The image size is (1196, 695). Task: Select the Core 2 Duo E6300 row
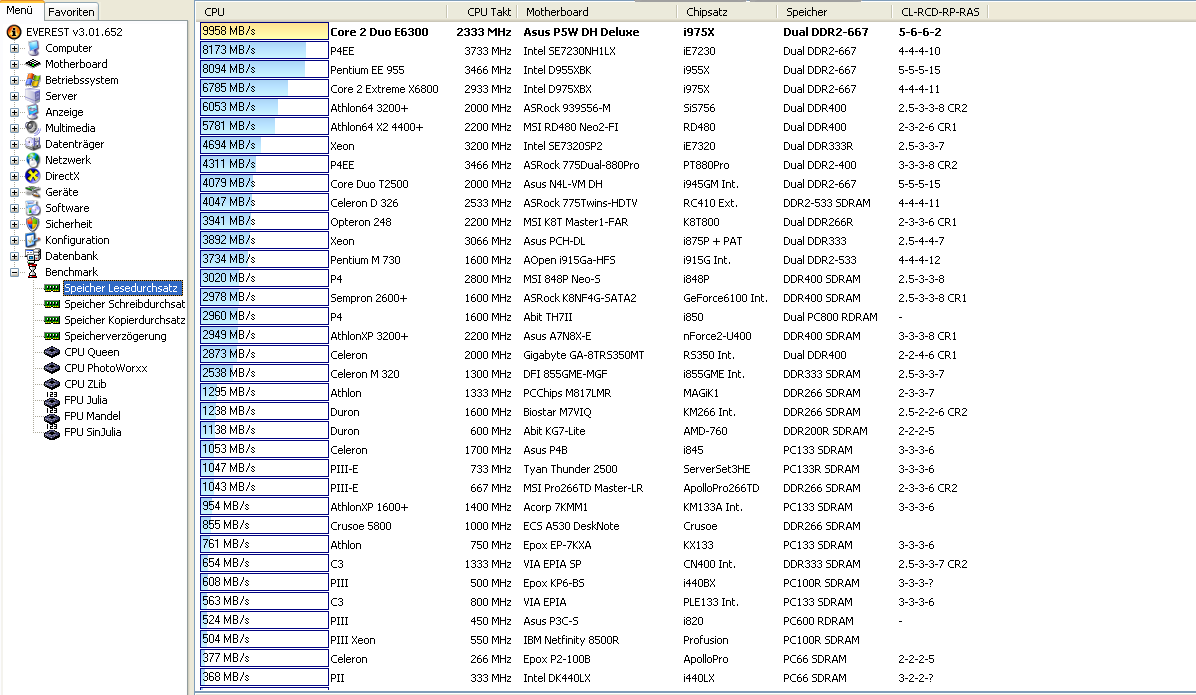[595, 32]
